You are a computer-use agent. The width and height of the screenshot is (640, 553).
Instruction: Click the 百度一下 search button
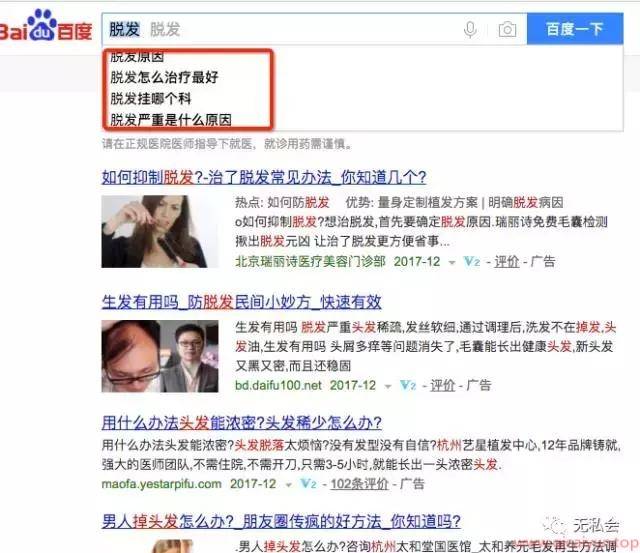[575, 29]
